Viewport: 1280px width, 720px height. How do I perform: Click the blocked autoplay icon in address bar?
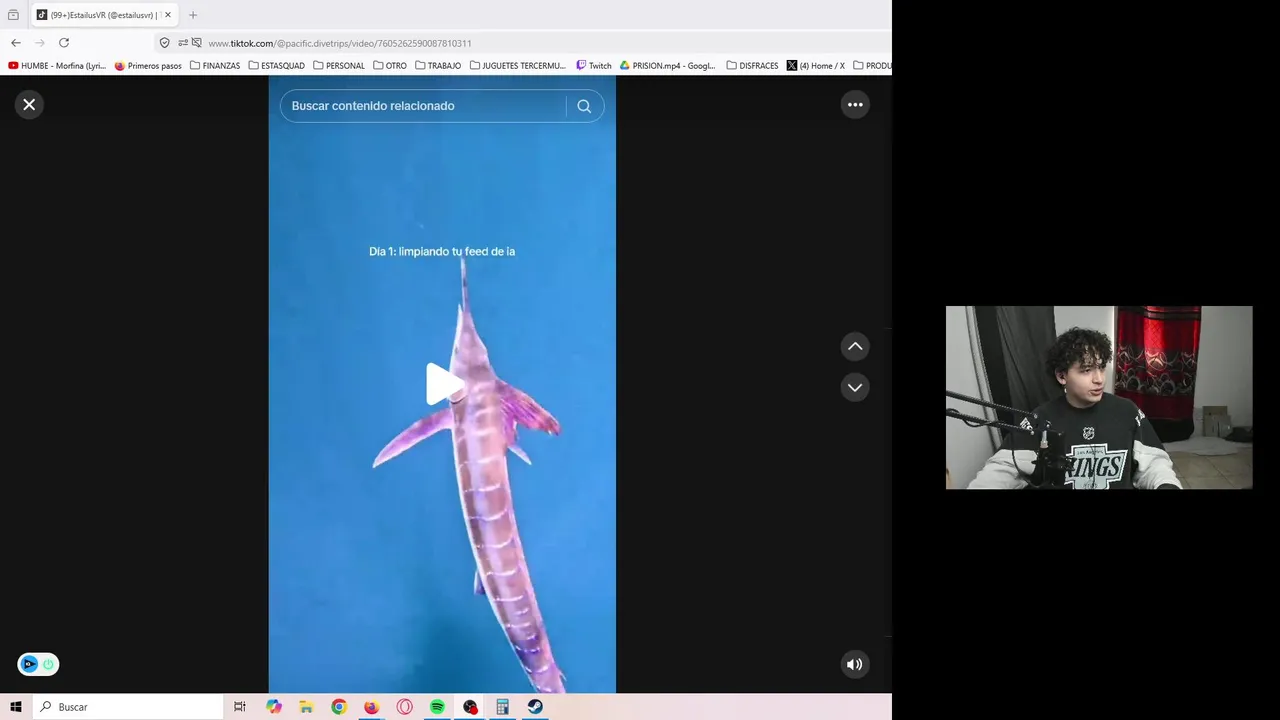pos(197,43)
